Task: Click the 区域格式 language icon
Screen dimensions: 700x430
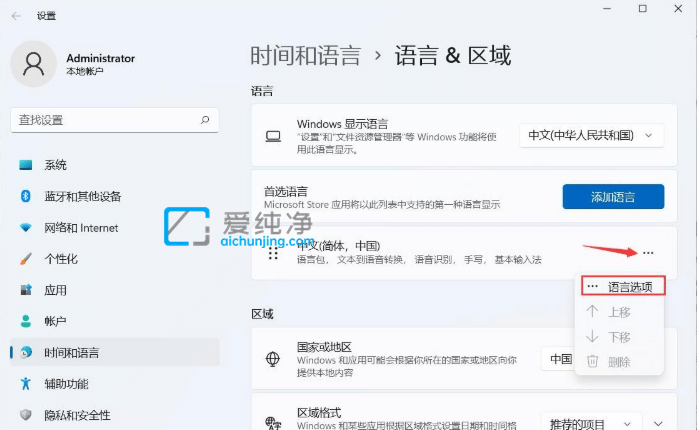Action: point(273,422)
